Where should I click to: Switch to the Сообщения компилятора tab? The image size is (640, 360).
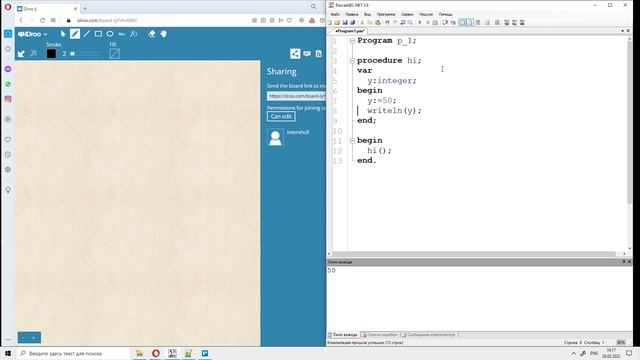429,335
